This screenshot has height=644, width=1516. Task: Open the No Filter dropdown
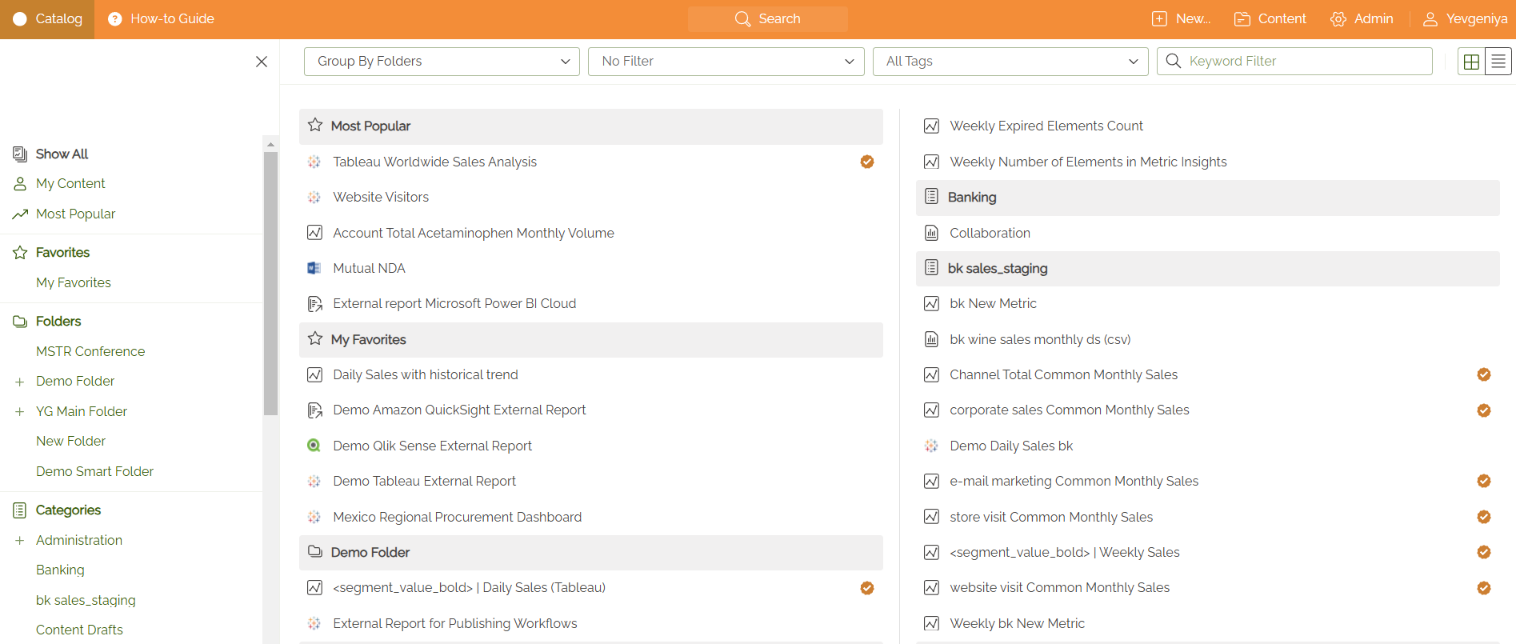pos(726,62)
